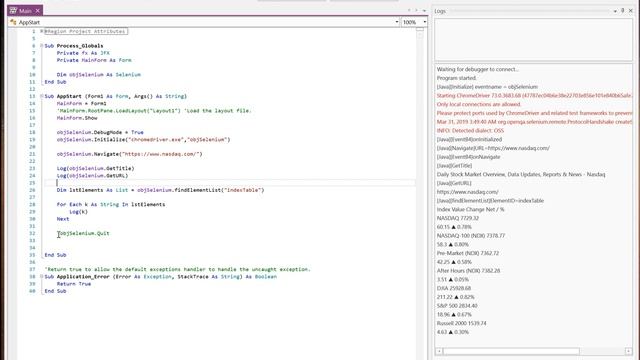Click 'Log(objSelenium.GetURL)' line
Image resolution: width=640 pixels, height=360 pixels.
point(92,176)
